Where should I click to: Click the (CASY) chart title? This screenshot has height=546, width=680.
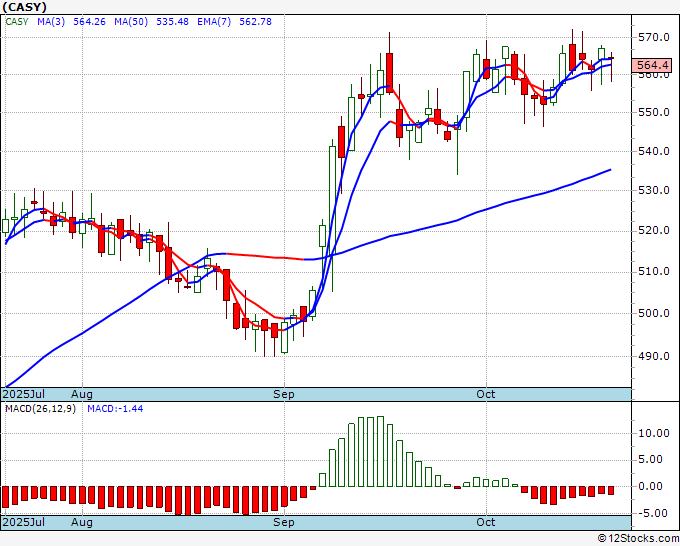(24, 7)
